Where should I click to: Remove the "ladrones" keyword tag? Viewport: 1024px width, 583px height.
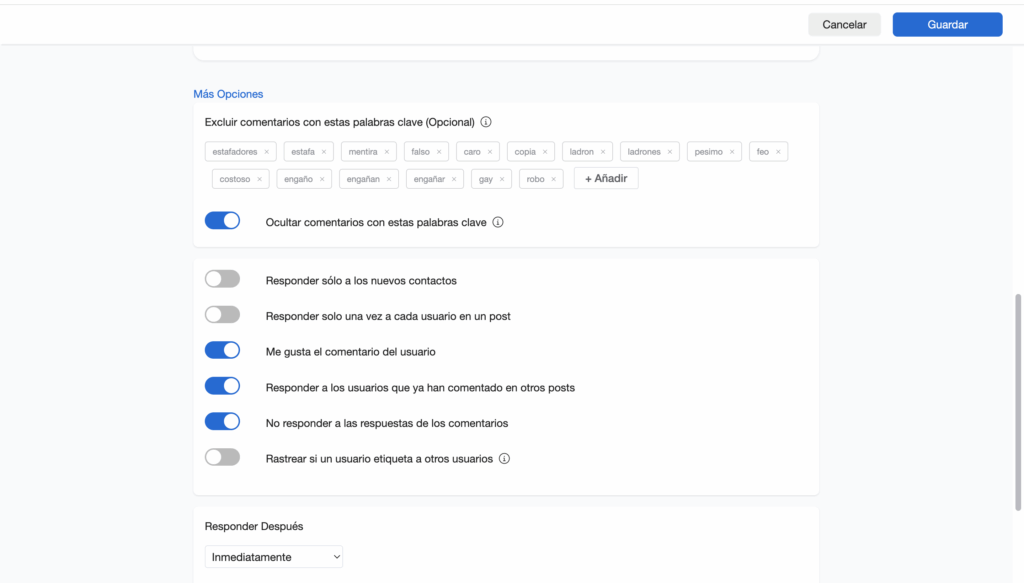670,152
